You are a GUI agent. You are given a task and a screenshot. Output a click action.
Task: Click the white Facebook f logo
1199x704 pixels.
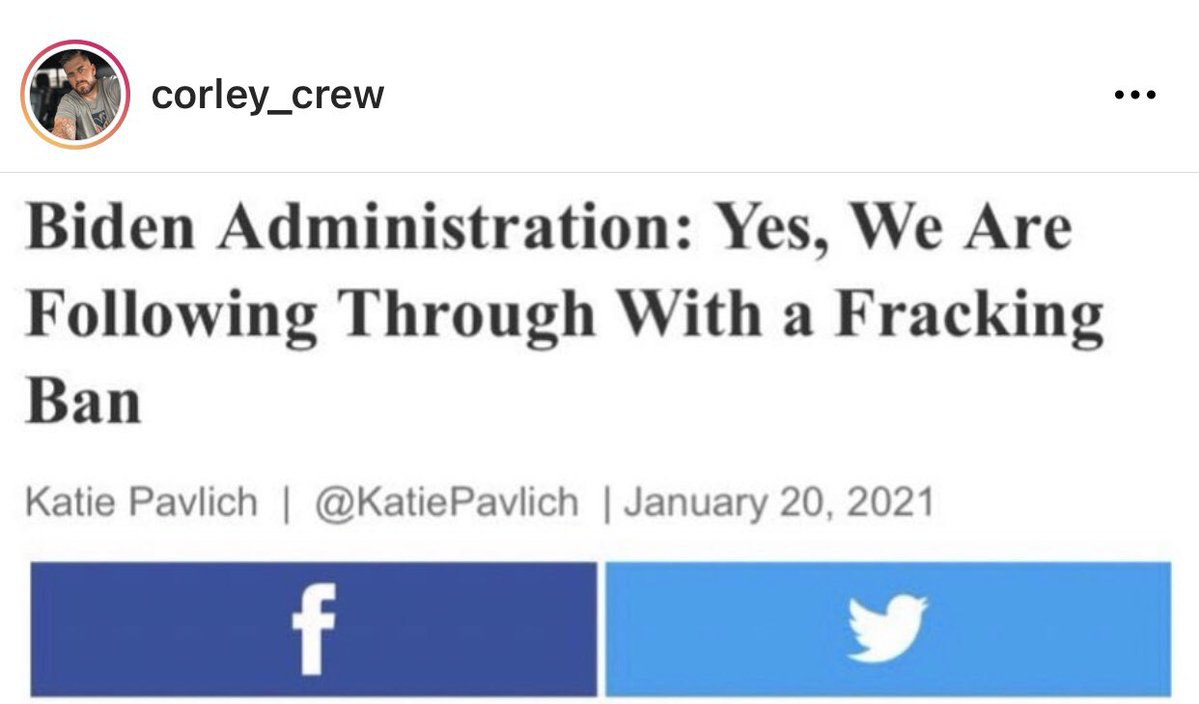pos(314,629)
